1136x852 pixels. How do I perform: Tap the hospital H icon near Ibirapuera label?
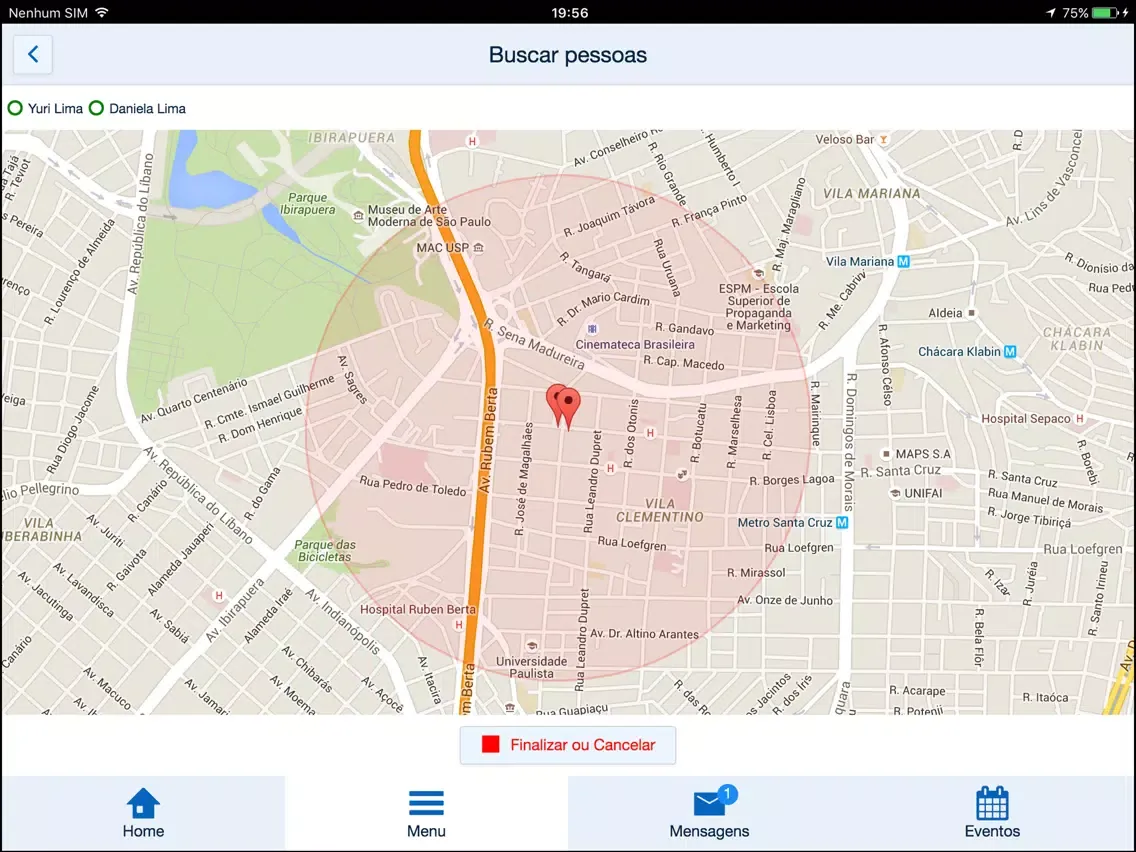[x=472, y=141]
